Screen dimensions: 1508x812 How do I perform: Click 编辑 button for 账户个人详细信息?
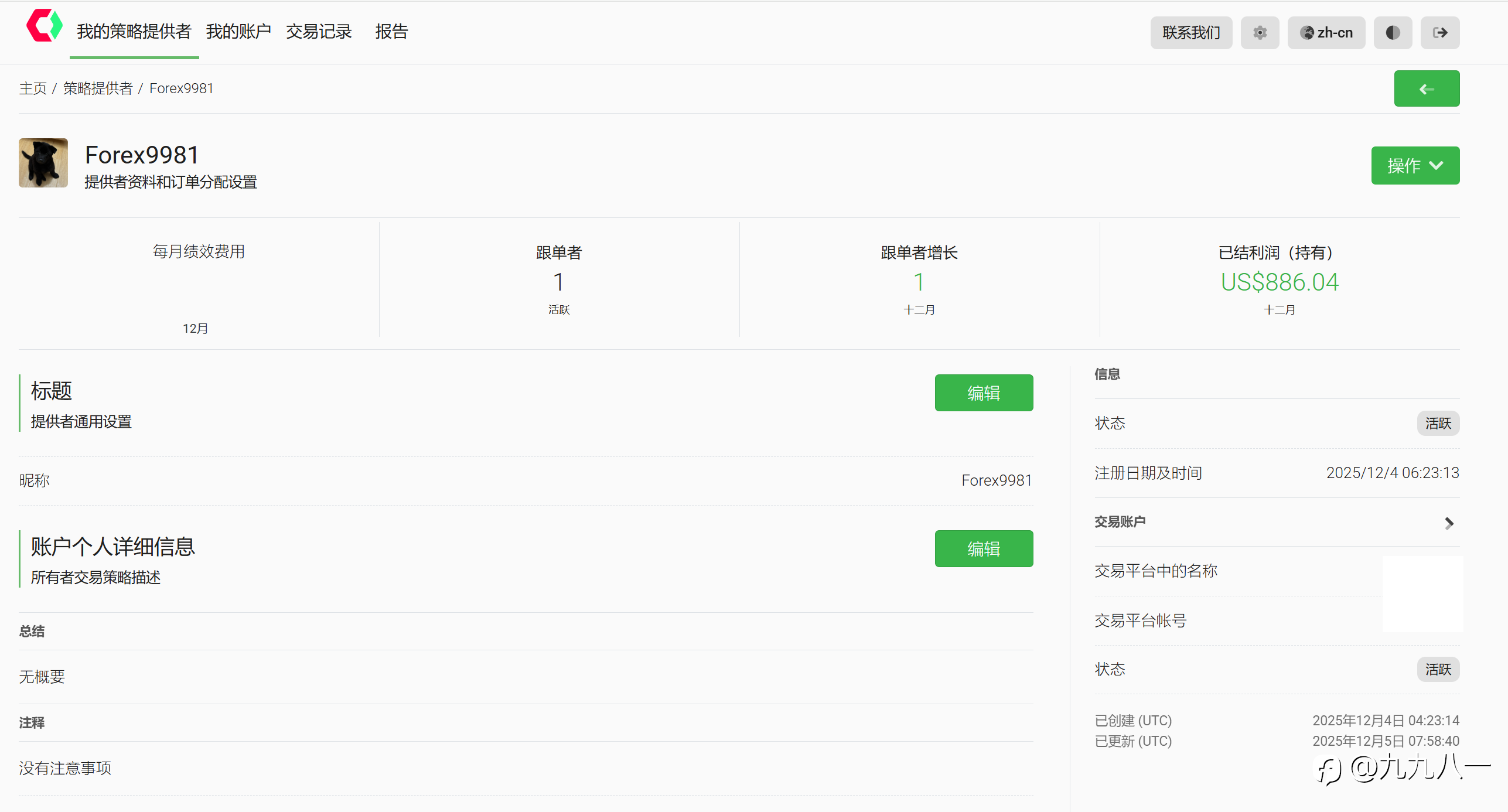pyautogui.click(x=983, y=549)
